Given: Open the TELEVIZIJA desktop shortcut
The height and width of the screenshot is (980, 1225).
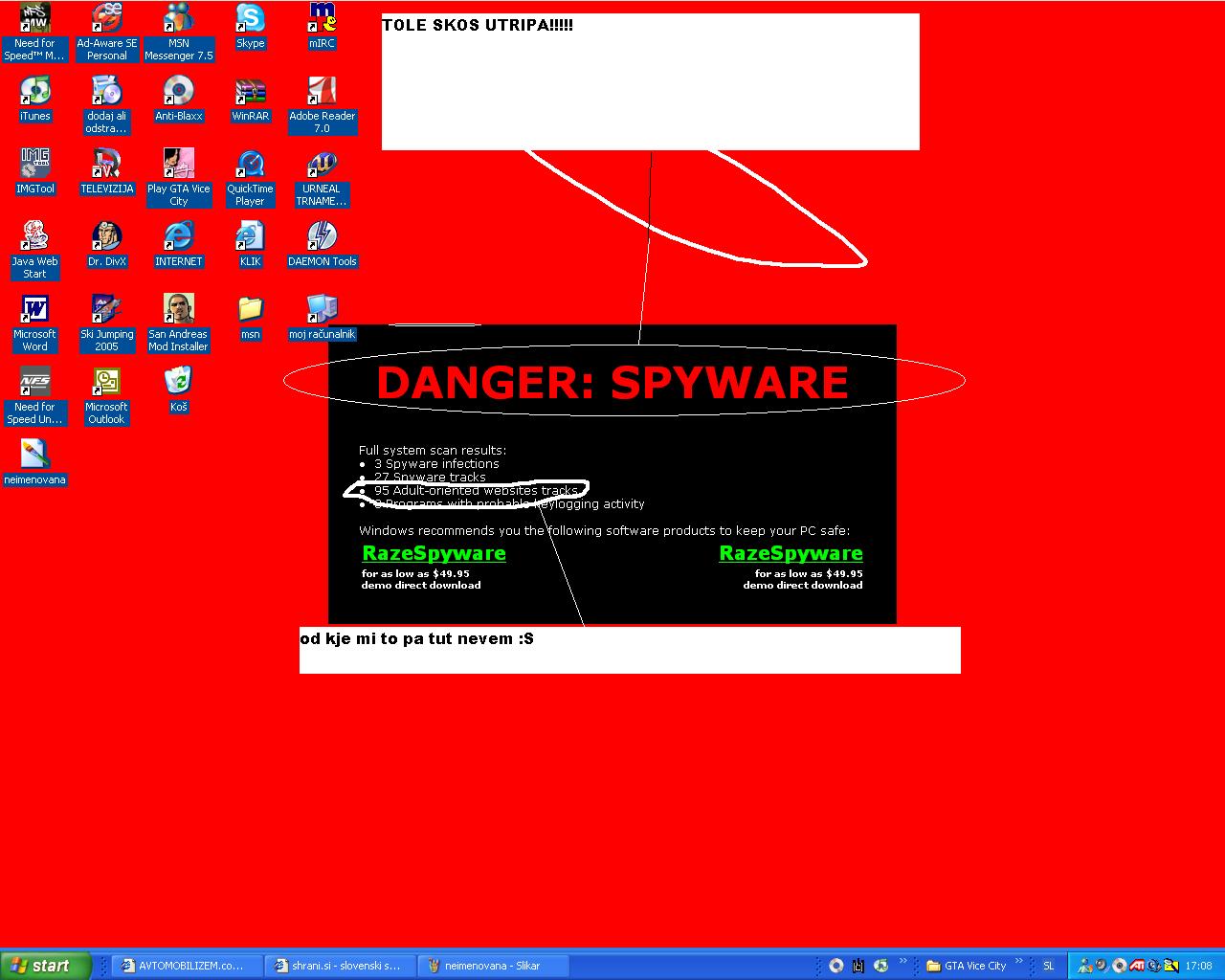Looking at the screenshot, I should [x=106, y=171].
